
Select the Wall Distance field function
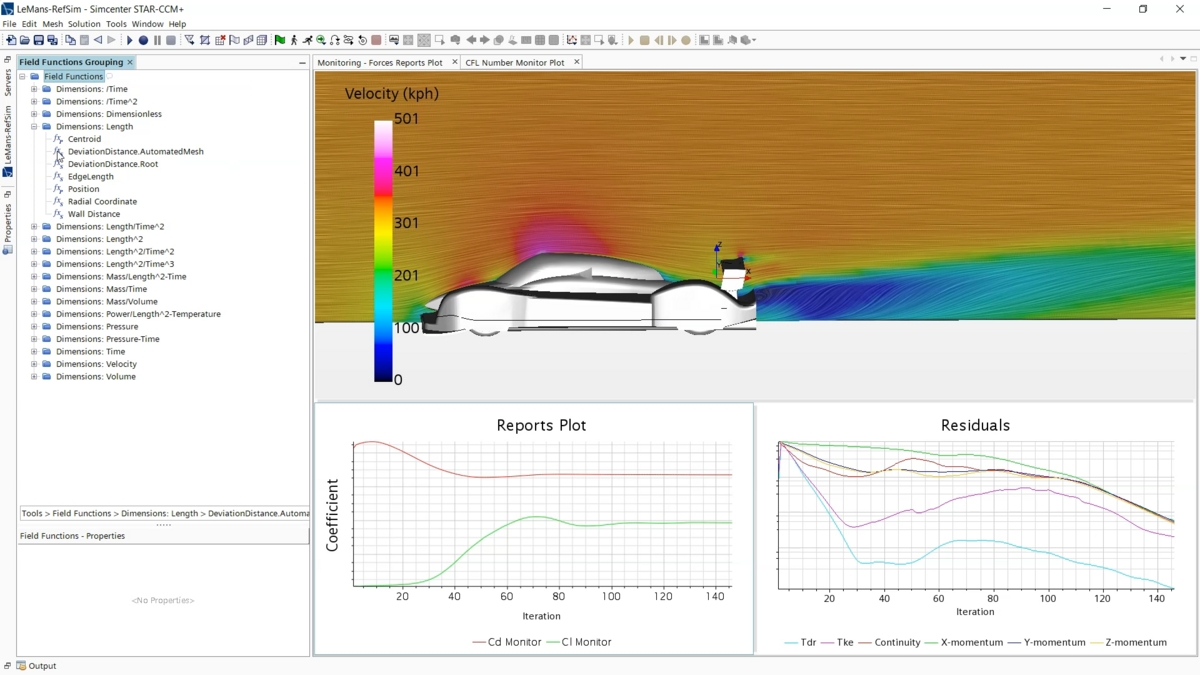(93, 214)
